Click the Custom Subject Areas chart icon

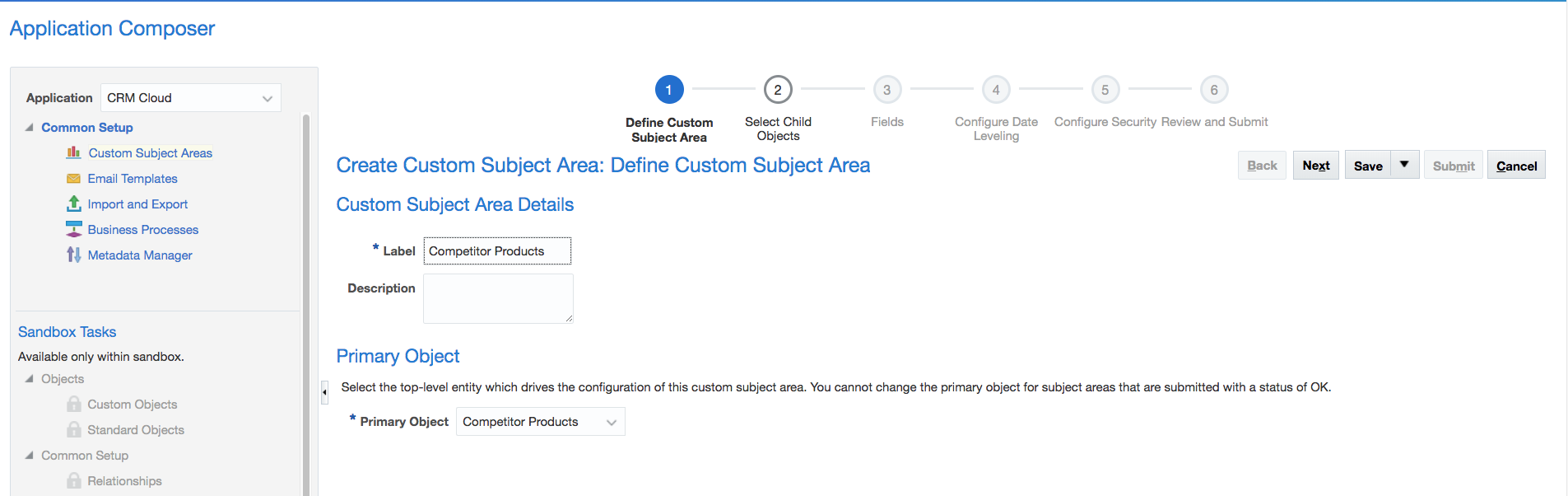(73, 152)
